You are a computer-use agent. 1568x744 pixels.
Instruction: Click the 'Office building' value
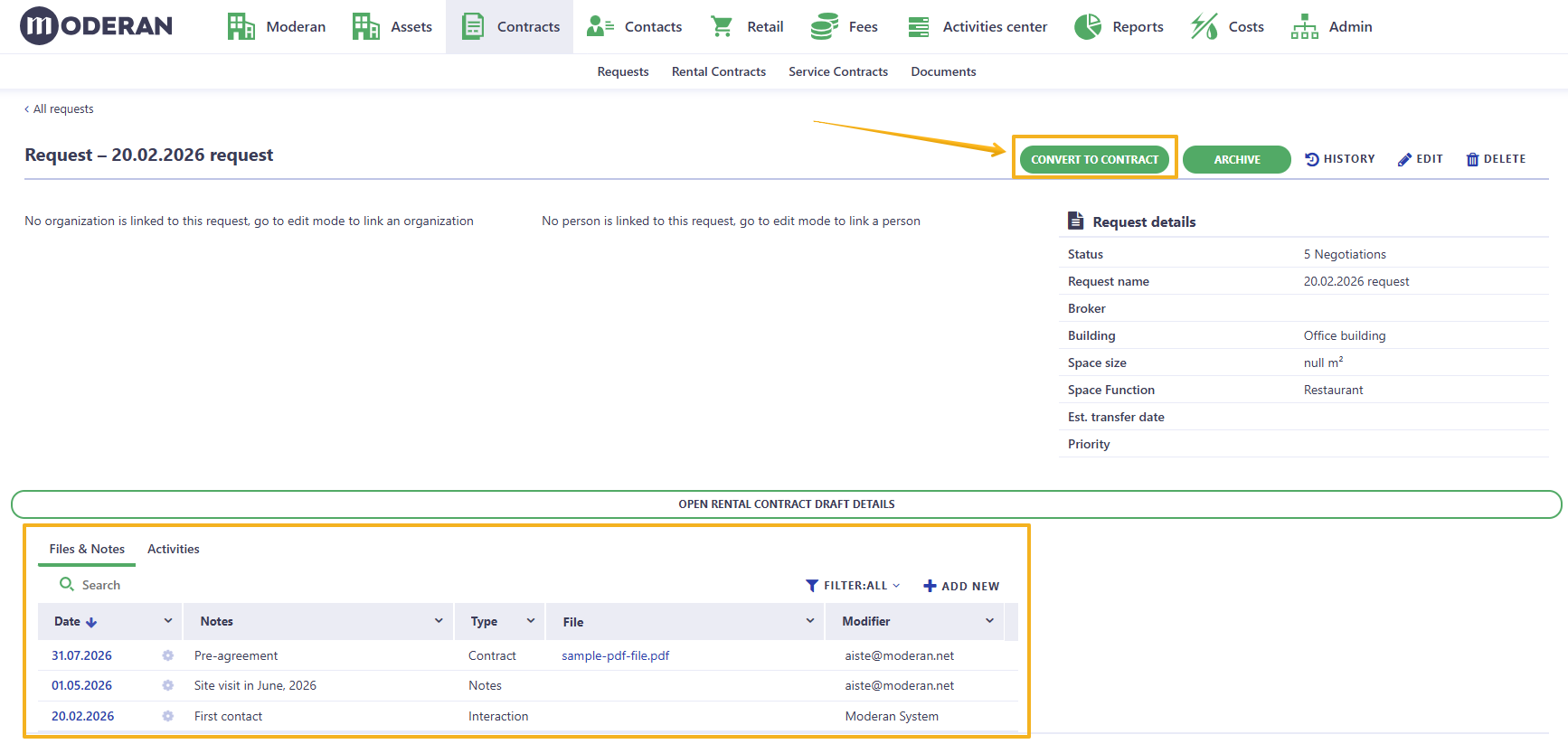tap(1345, 335)
